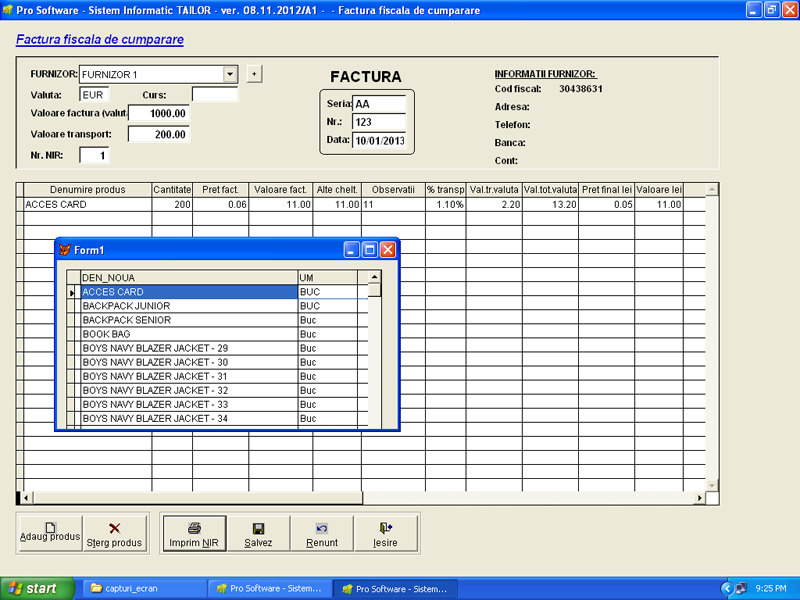Click the Valoare lei column header
800x600 pixels.
tap(659, 190)
